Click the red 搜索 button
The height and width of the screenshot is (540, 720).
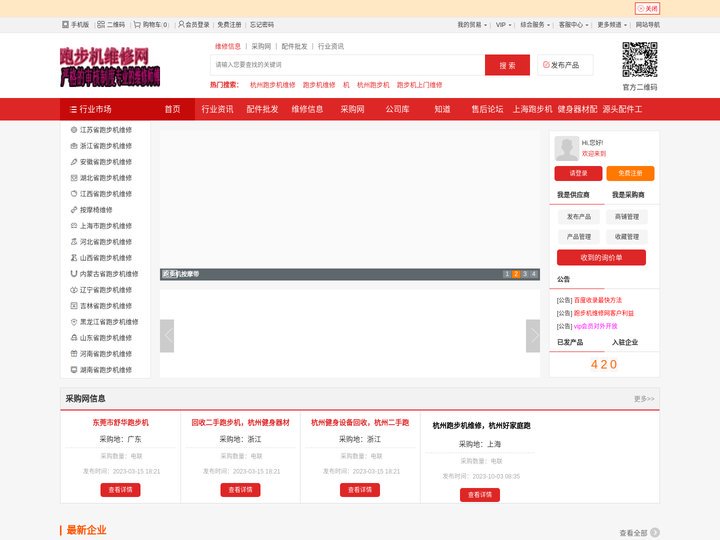507,65
